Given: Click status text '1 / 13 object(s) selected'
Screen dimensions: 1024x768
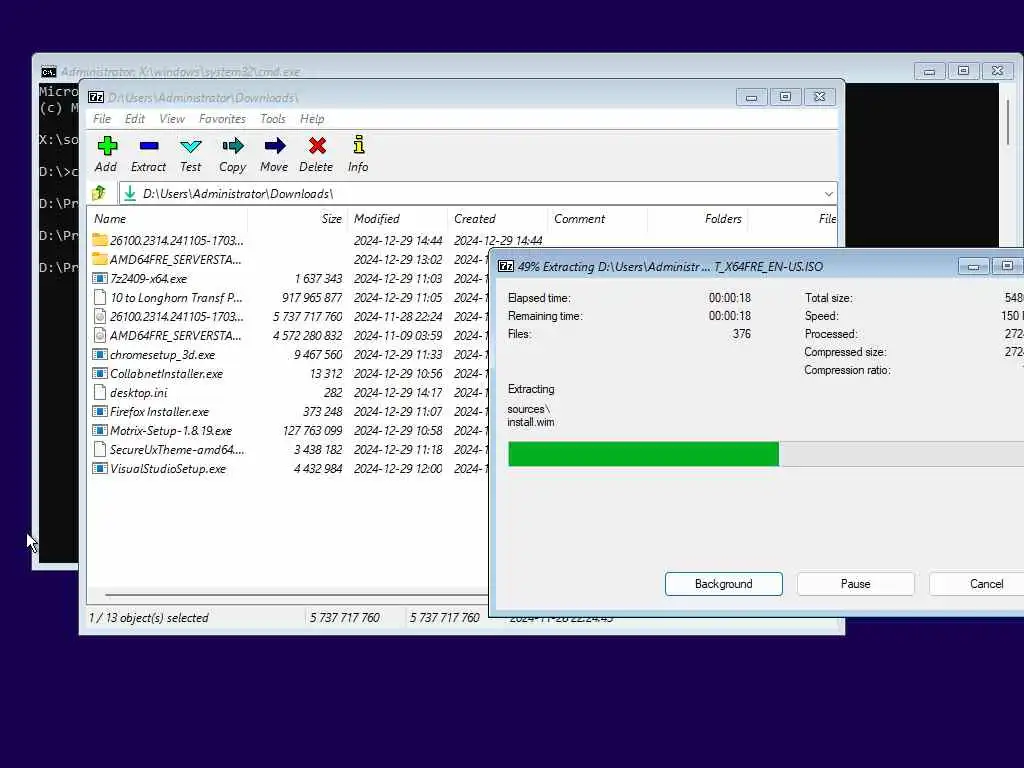Looking at the screenshot, I should point(149,617).
